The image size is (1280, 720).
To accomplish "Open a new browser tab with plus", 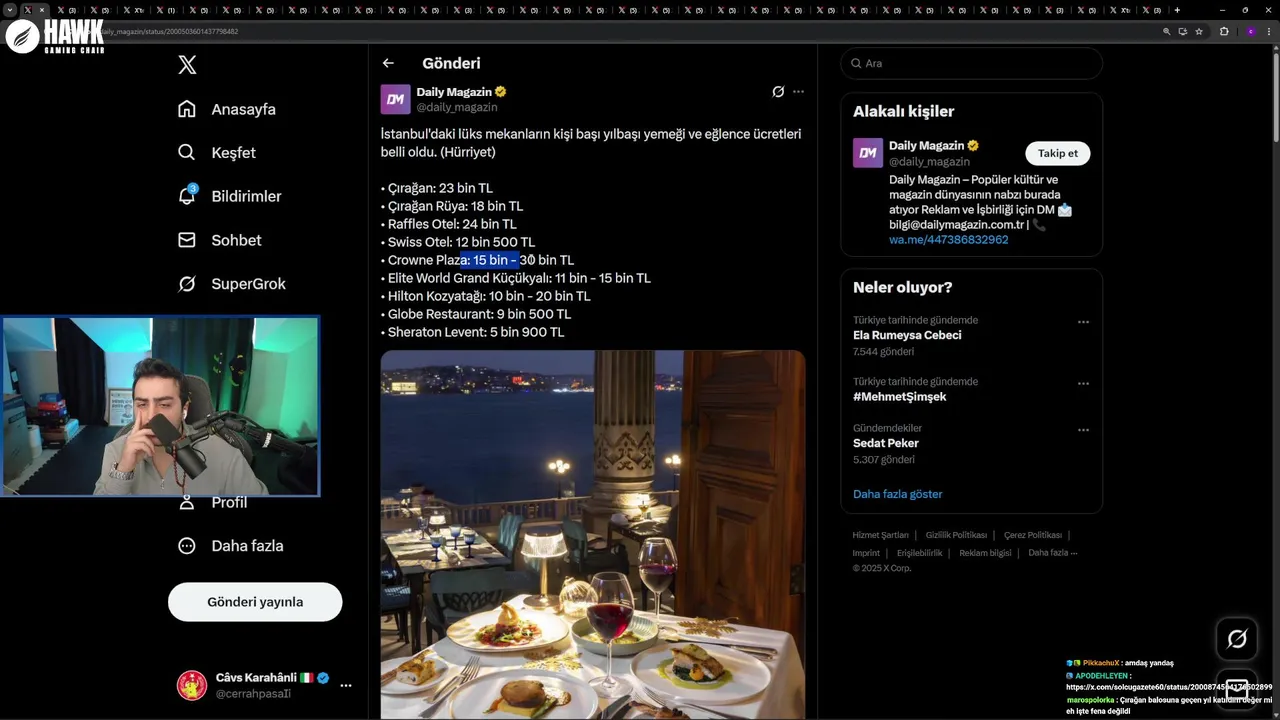I will point(1177,10).
